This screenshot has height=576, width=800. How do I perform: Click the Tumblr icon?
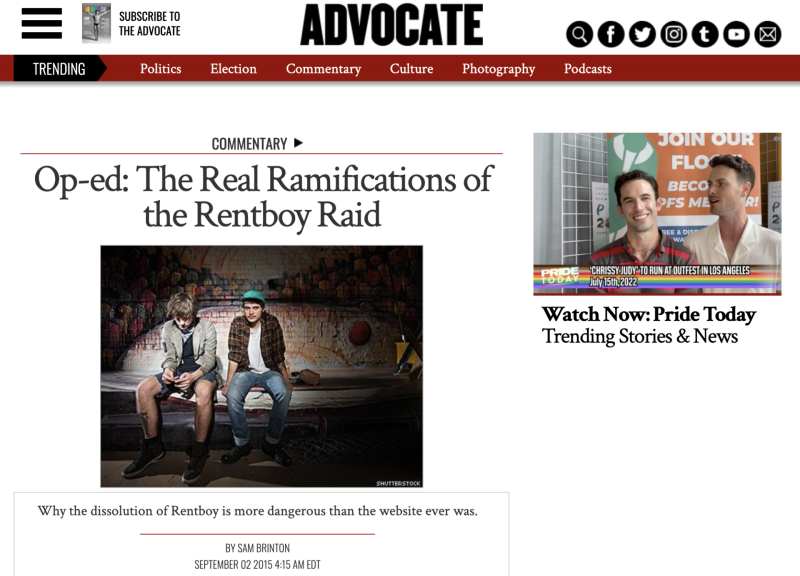click(705, 34)
